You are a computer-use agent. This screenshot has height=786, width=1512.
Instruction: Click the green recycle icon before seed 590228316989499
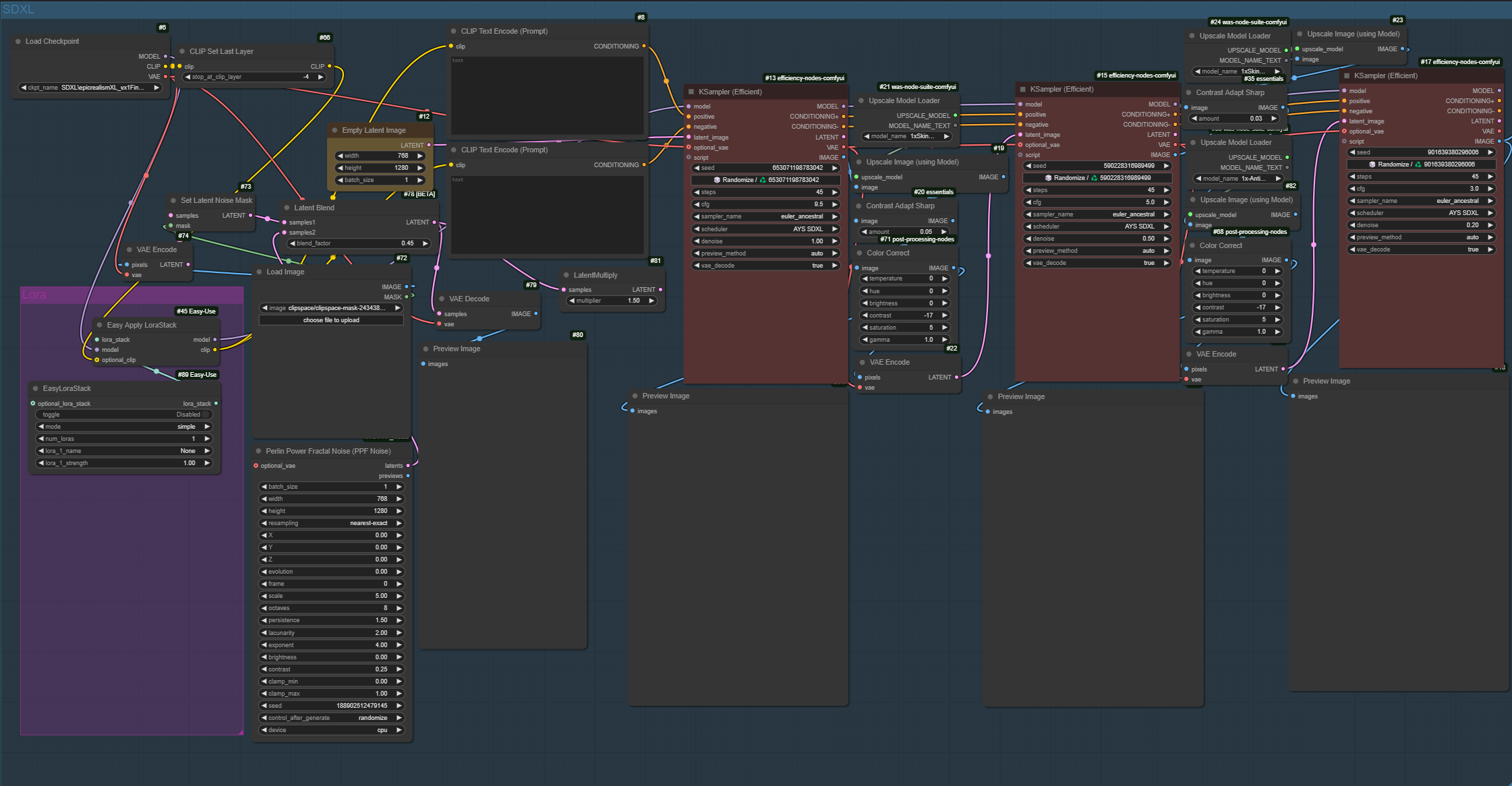(x=1095, y=178)
